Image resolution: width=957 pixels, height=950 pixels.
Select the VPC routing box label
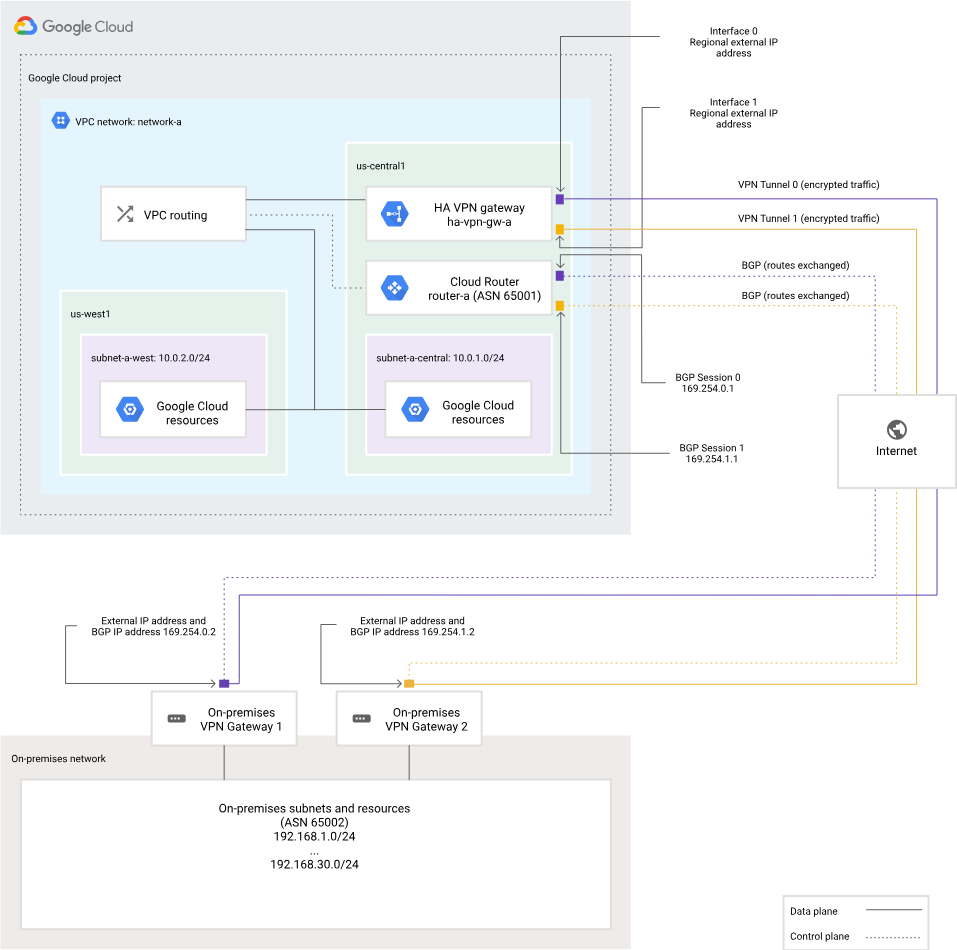coord(175,215)
